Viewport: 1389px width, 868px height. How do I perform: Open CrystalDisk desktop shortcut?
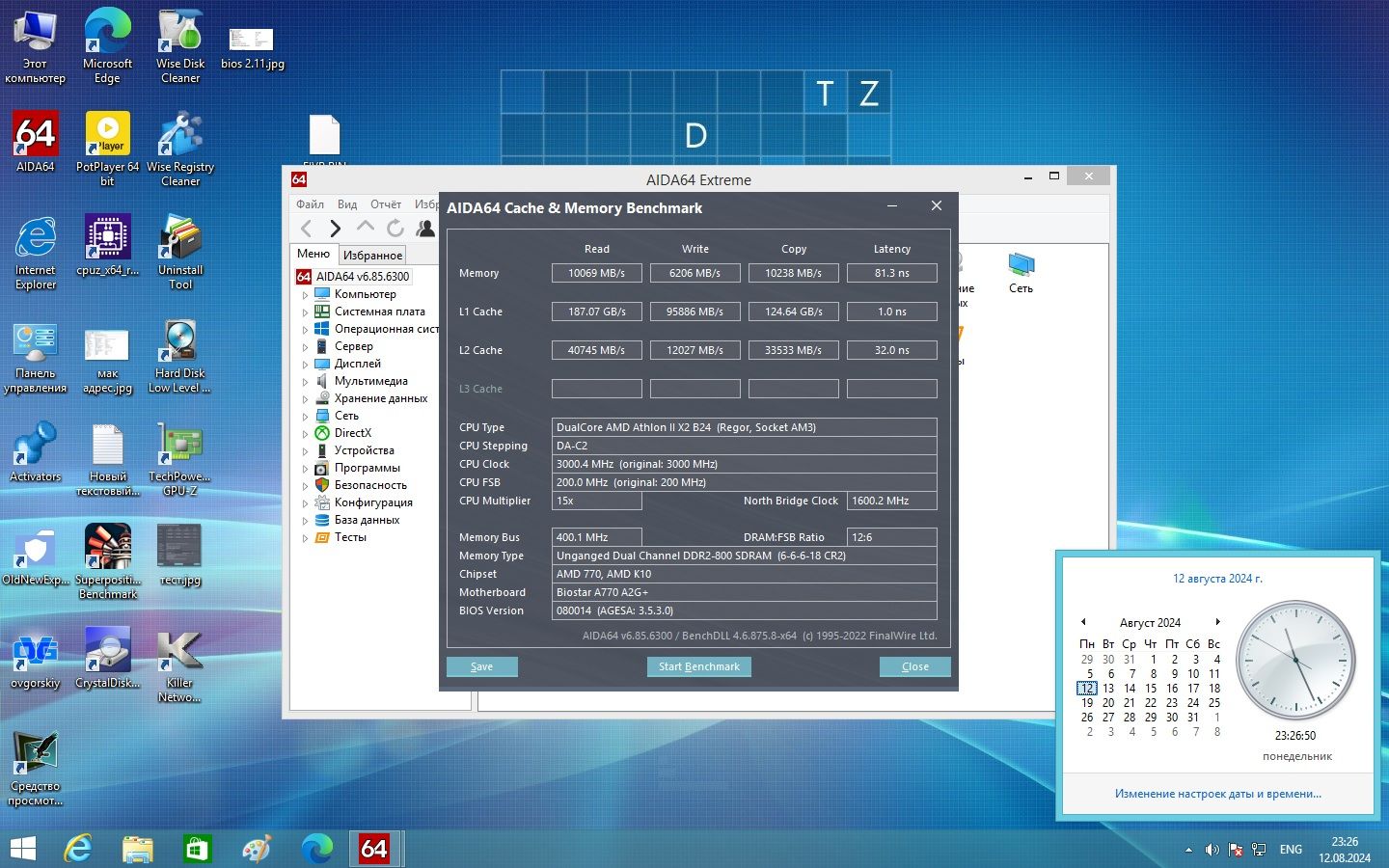(x=107, y=660)
